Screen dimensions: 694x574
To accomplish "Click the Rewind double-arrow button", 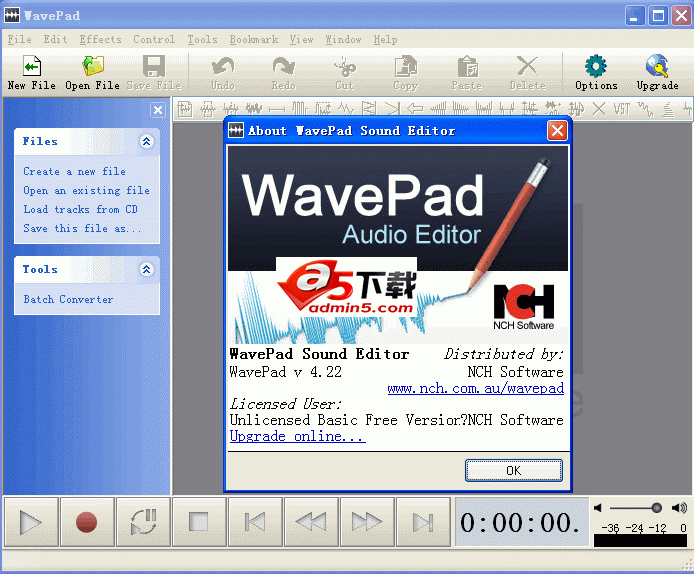I will point(311,522).
